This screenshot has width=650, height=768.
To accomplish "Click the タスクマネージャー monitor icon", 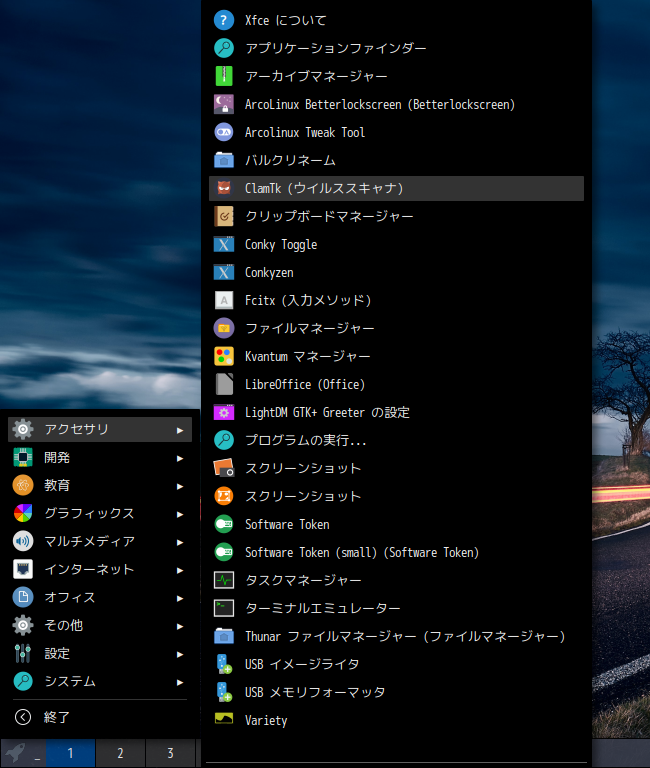I will 224,580.
